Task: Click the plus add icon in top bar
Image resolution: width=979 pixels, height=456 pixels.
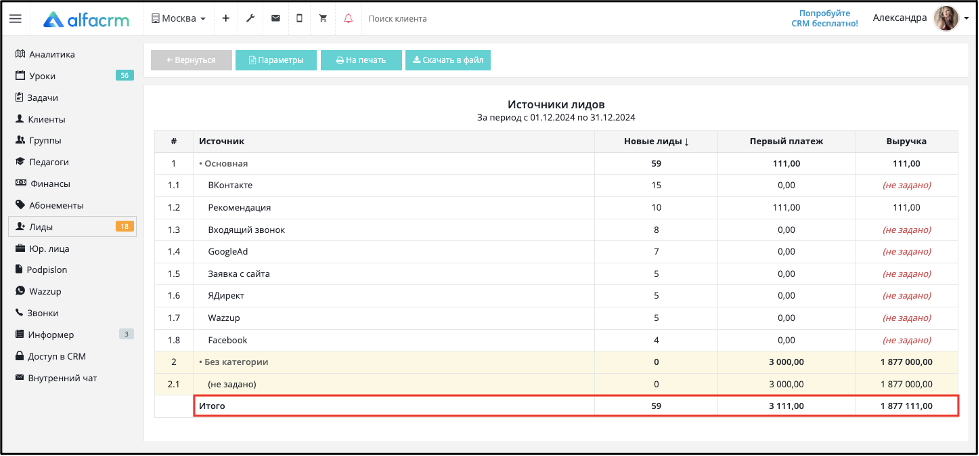Action: [x=226, y=19]
